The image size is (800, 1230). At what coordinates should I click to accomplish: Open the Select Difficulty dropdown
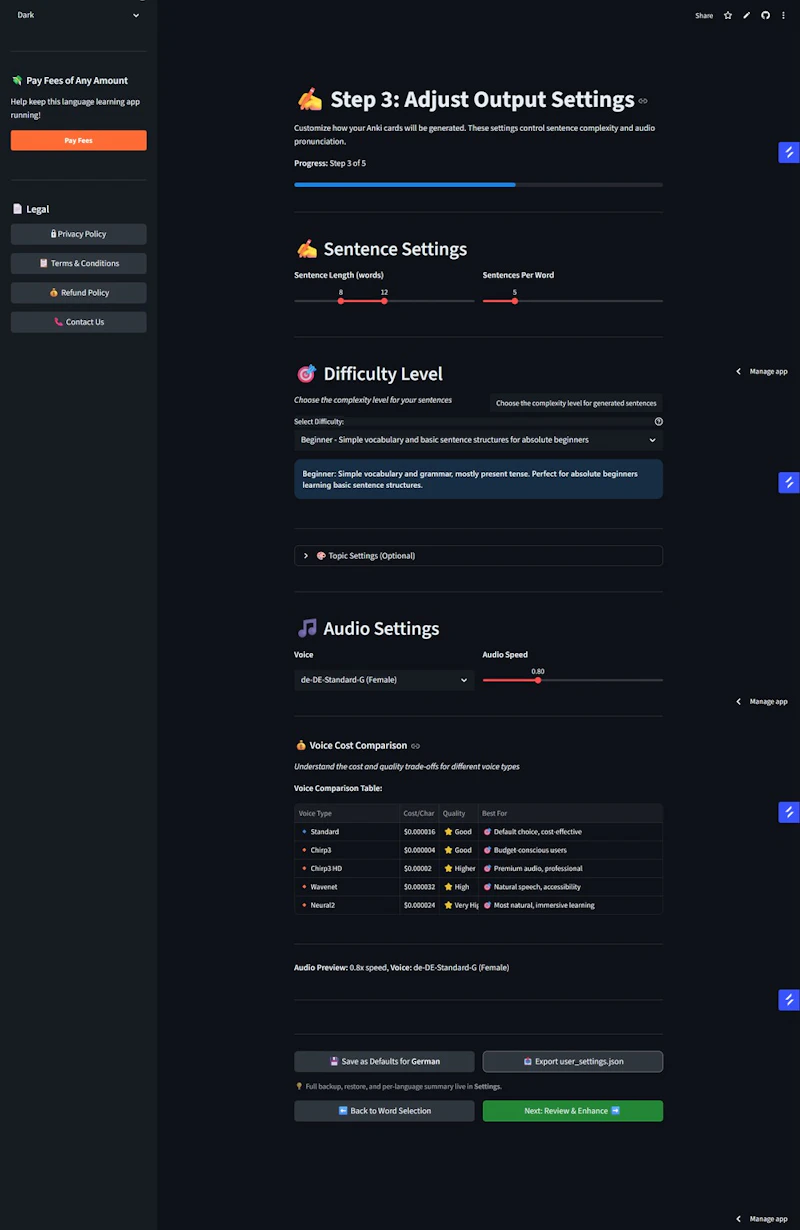(478, 440)
